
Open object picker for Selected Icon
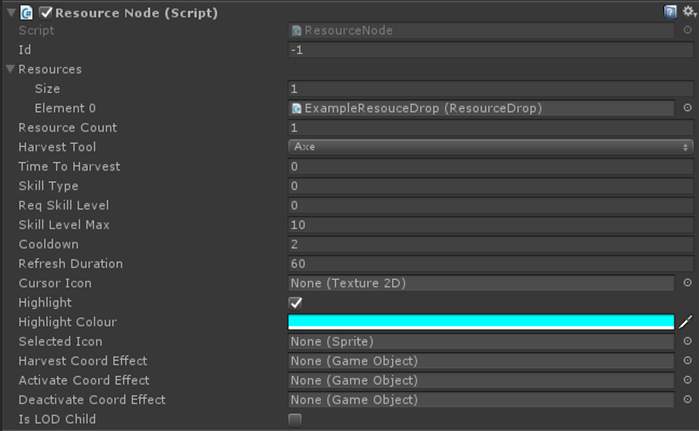[687, 342]
